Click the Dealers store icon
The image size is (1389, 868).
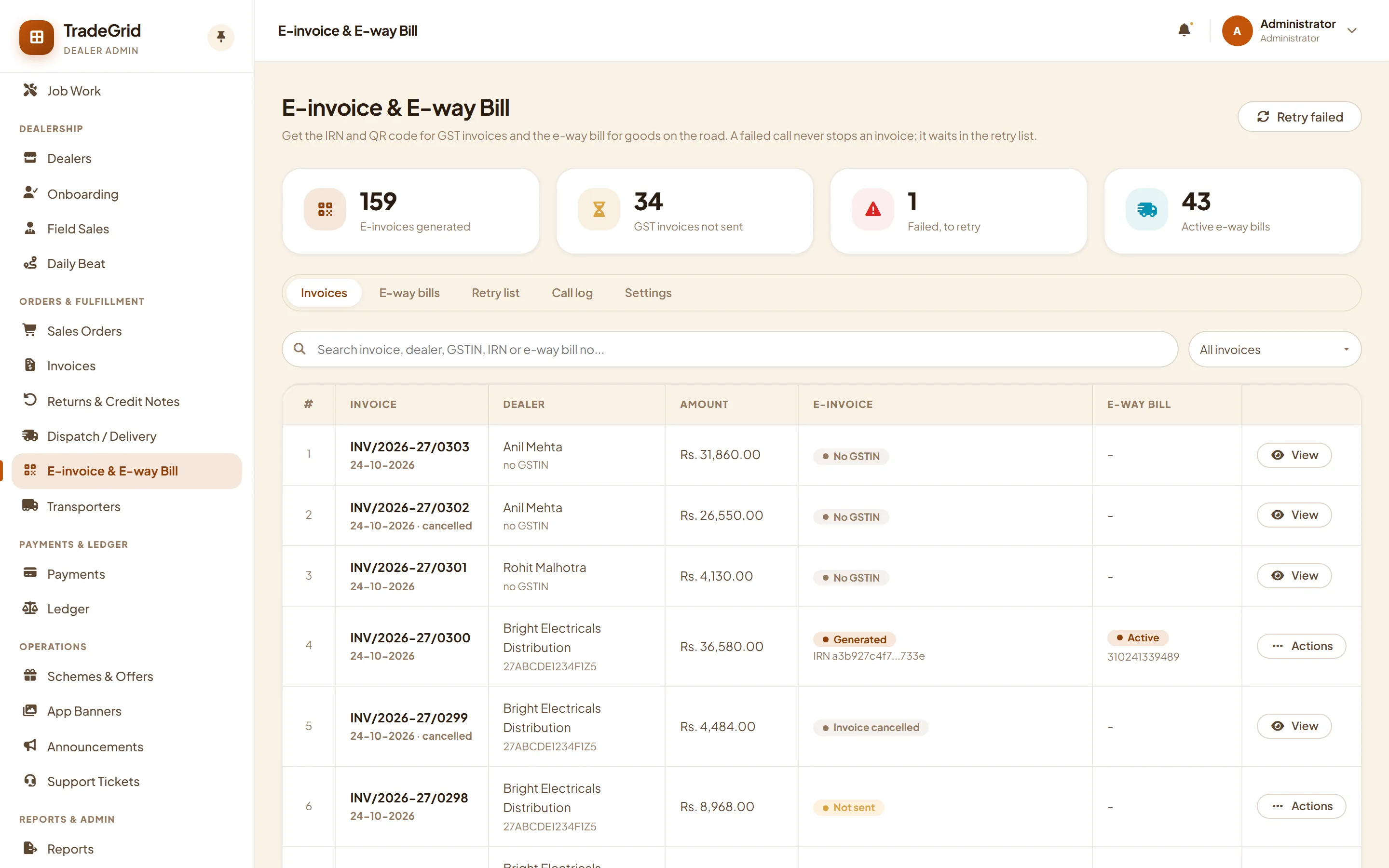(x=30, y=158)
